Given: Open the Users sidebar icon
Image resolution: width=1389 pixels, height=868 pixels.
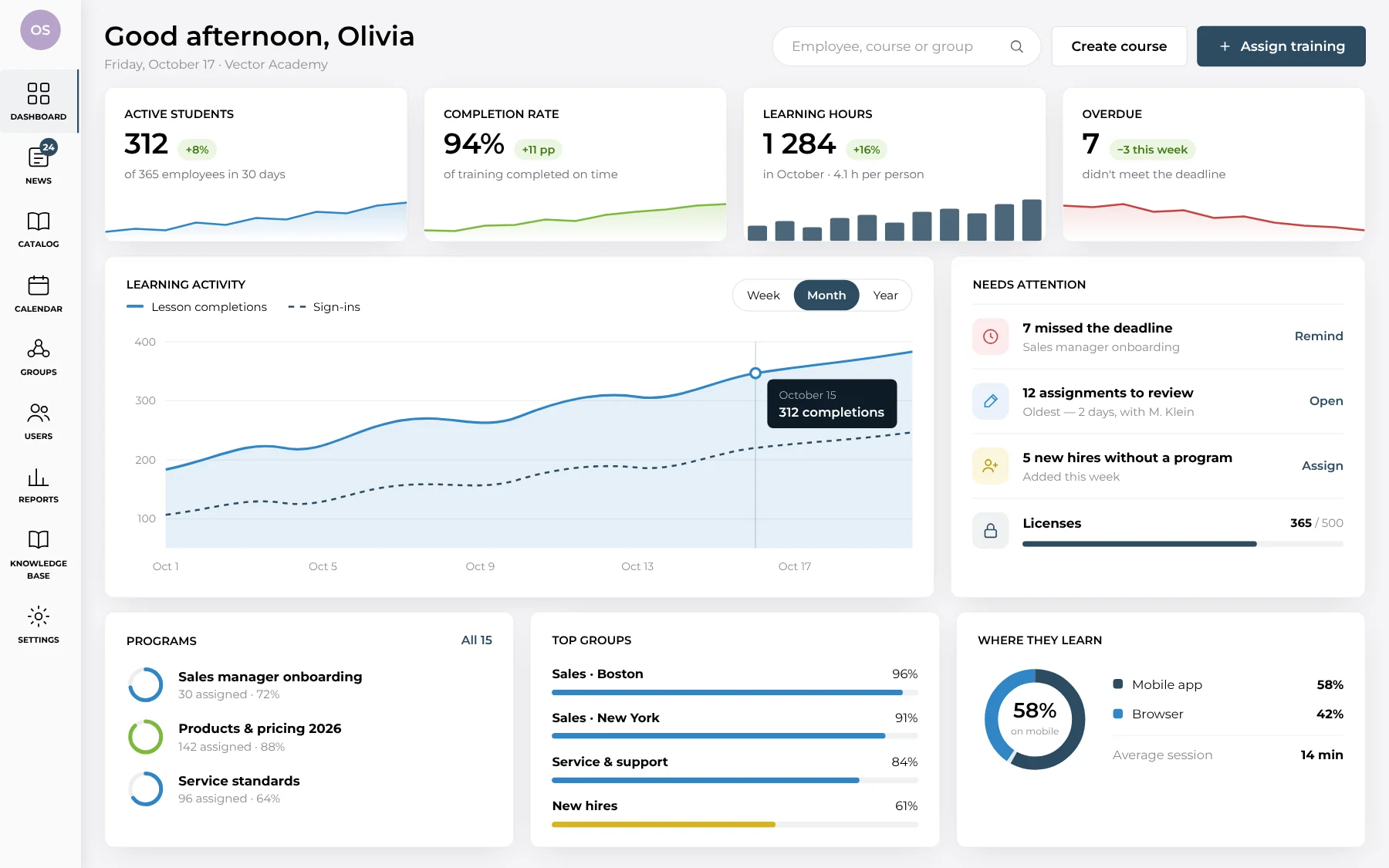Looking at the screenshot, I should pyautogui.click(x=39, y=413).
